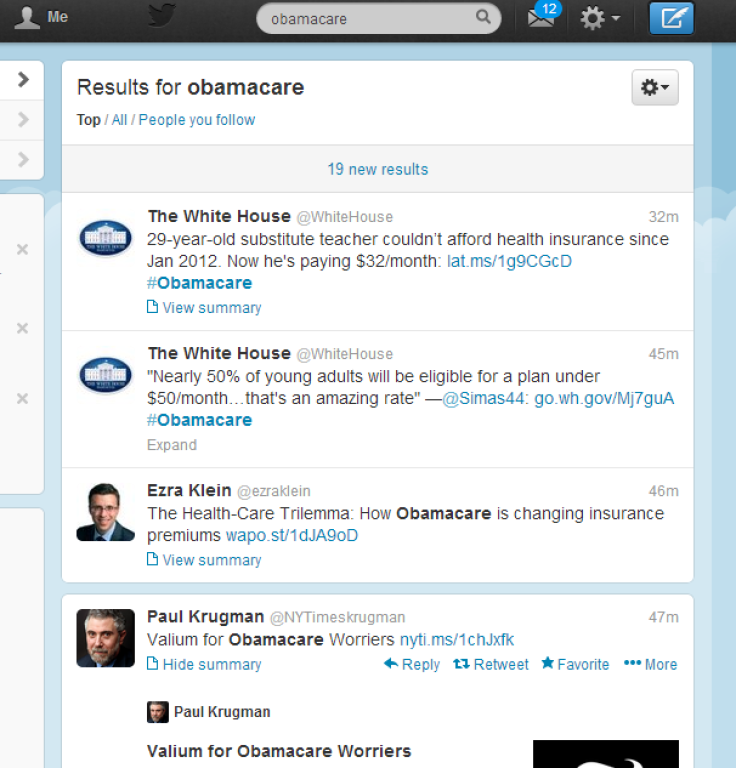736x768 pixels.
Task: Open Valium for Obamacare Worriers headline
Action: pyautogui.click(x=279, y=751)
